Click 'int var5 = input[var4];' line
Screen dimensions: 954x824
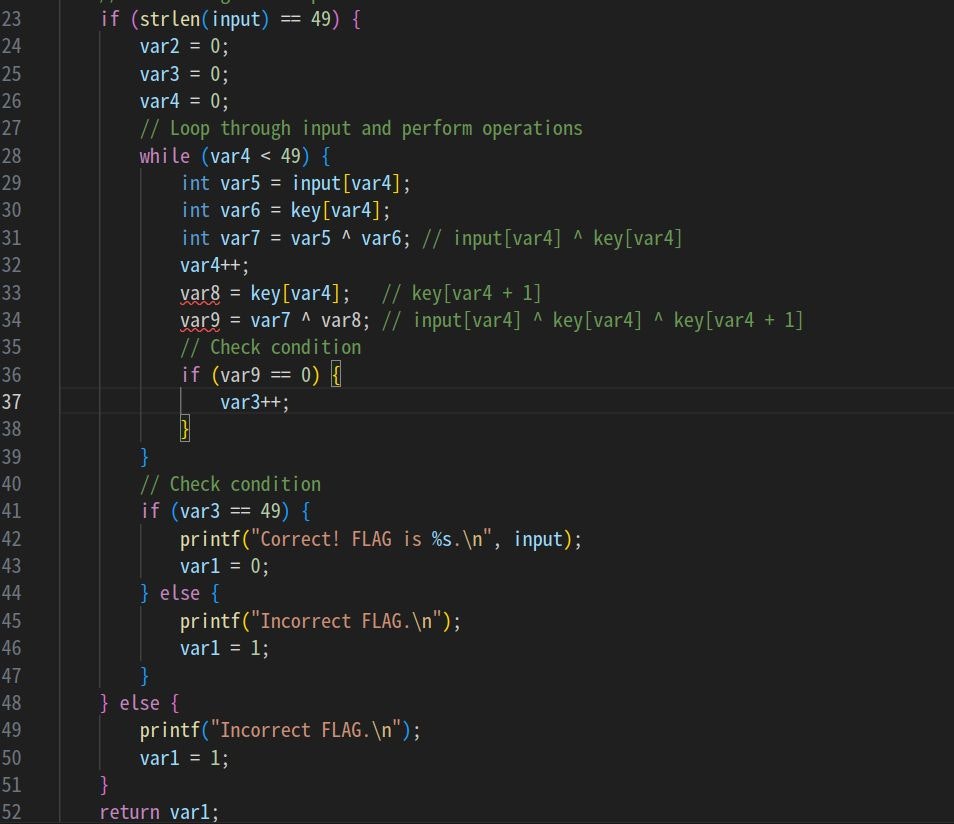click(296, 184)
